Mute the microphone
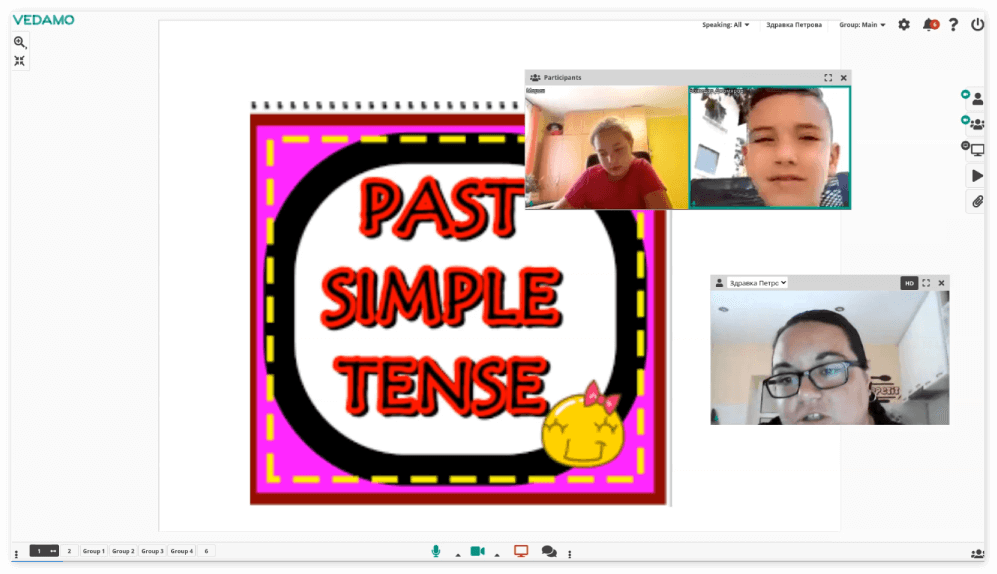The height and width of the screenshot is (574, 997). 436,551
